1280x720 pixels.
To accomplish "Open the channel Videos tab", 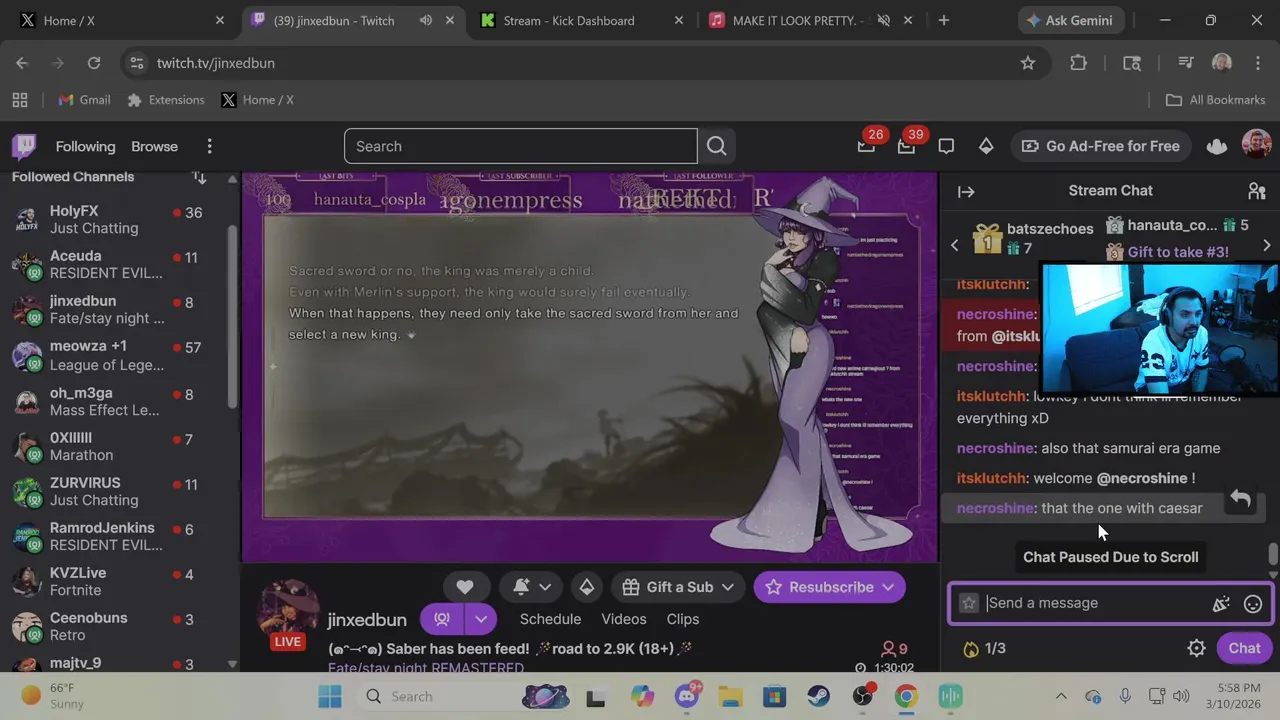I will 623,619.
